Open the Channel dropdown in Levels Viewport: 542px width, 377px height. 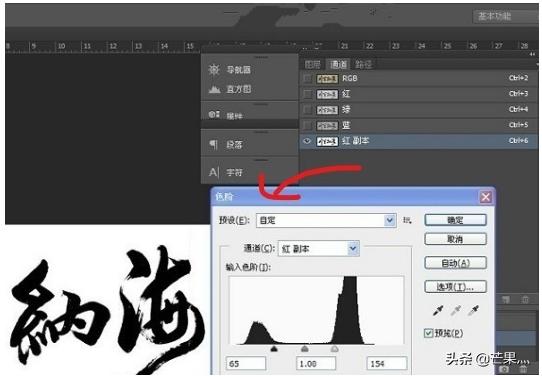(x=353, y=248)
